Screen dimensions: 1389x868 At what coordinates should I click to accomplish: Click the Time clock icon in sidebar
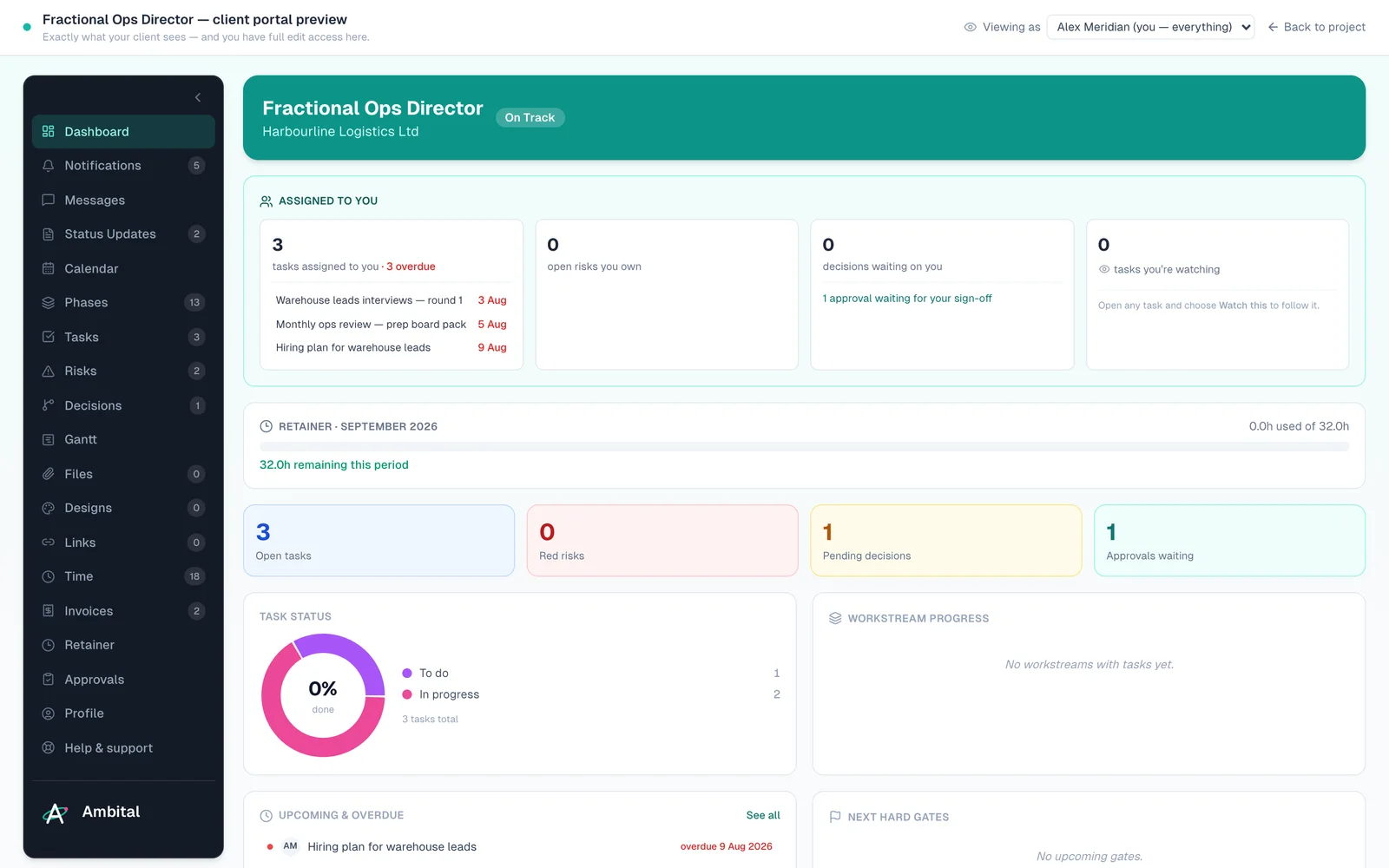click(x=49, y=576)
